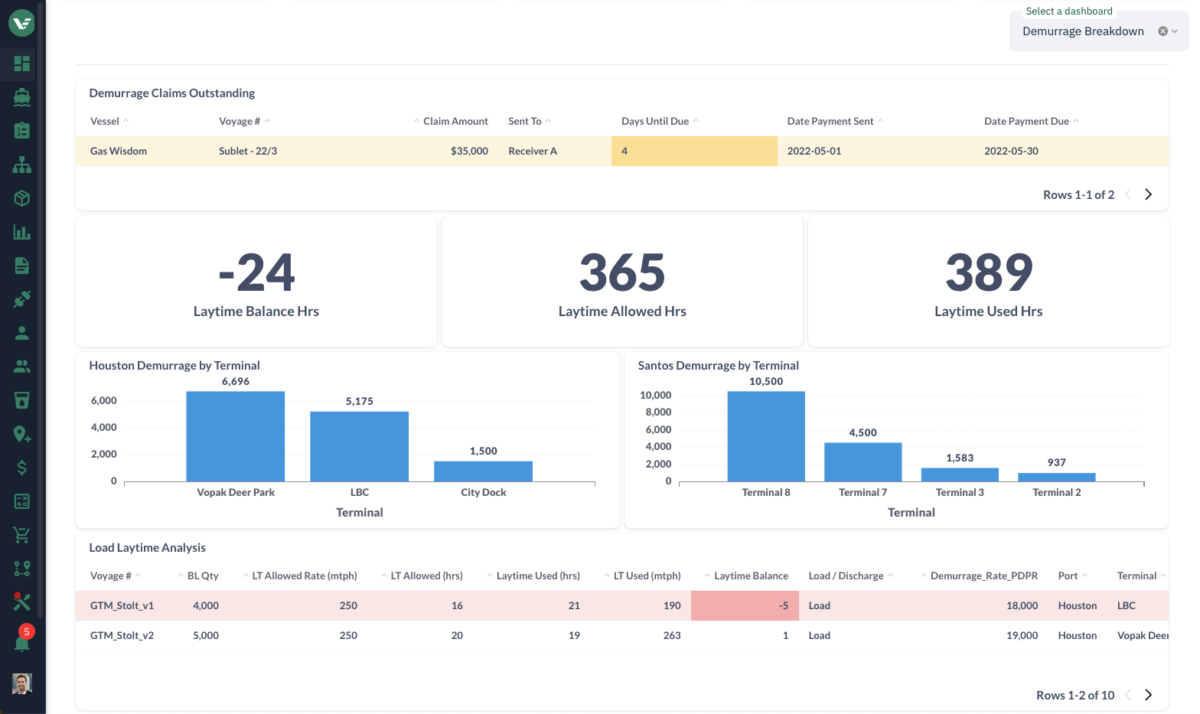Screen dimensions: 1200x714
Task: Select the locations map pin icon
Action: (21, 433)
